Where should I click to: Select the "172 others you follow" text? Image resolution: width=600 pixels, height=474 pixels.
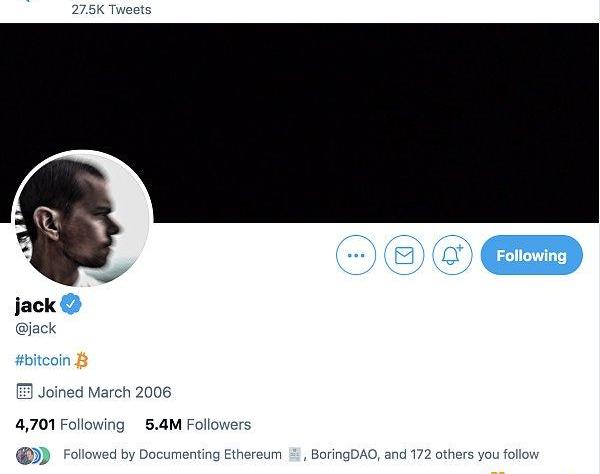(474, 454)
